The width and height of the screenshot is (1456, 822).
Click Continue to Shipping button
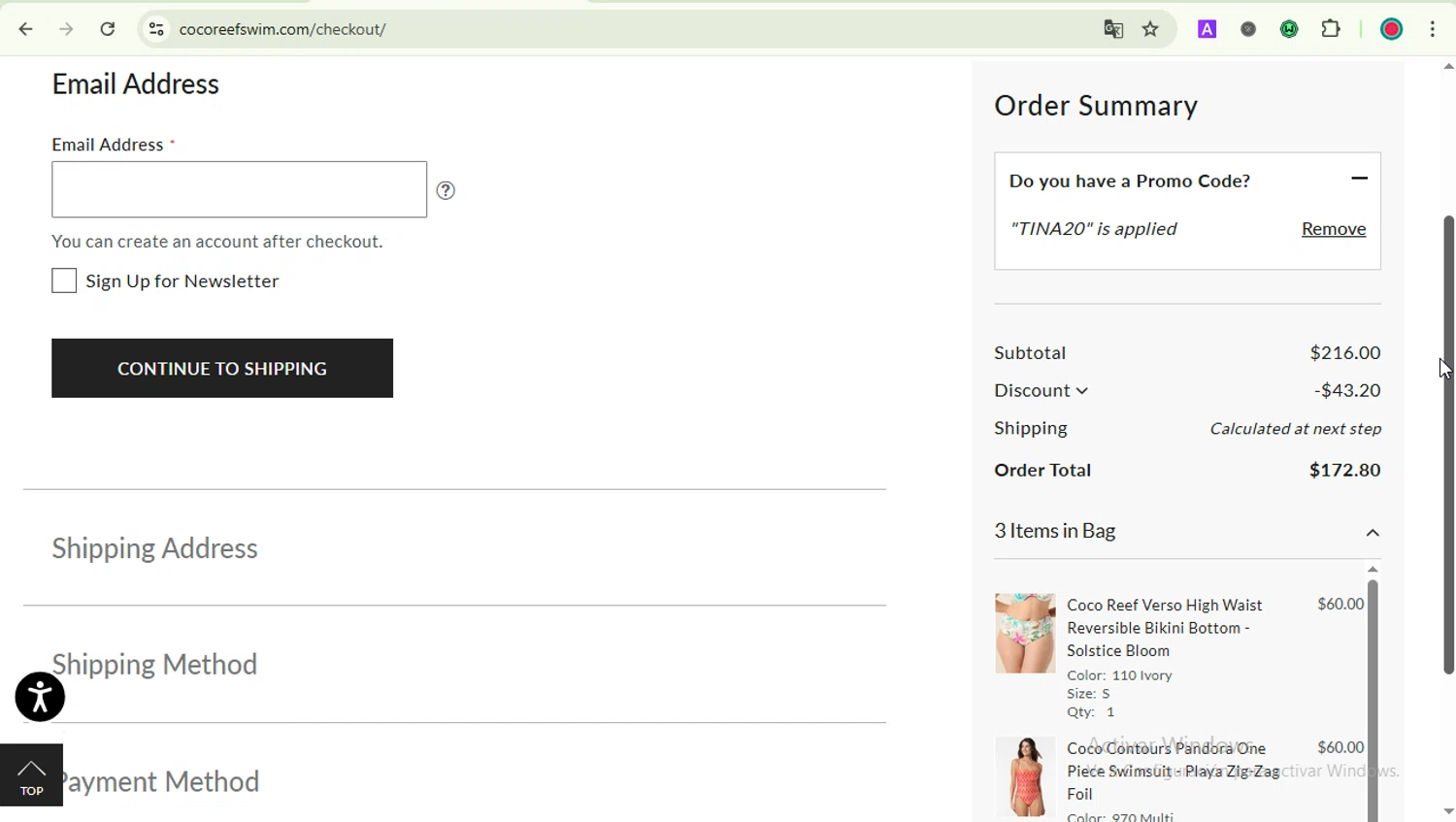point(222,368)
